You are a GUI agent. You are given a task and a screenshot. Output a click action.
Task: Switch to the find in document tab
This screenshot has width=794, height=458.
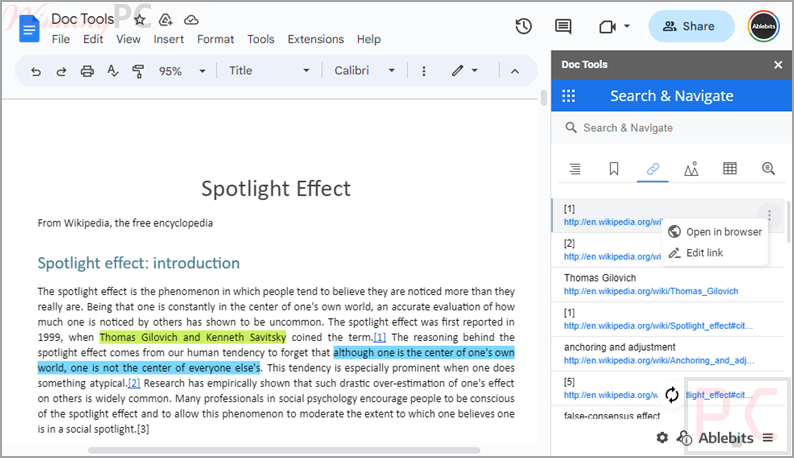[768, 169]
